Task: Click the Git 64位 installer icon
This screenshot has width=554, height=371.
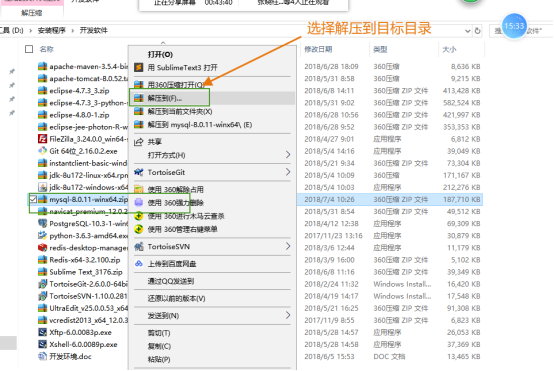Action: [x=42, y=151]
